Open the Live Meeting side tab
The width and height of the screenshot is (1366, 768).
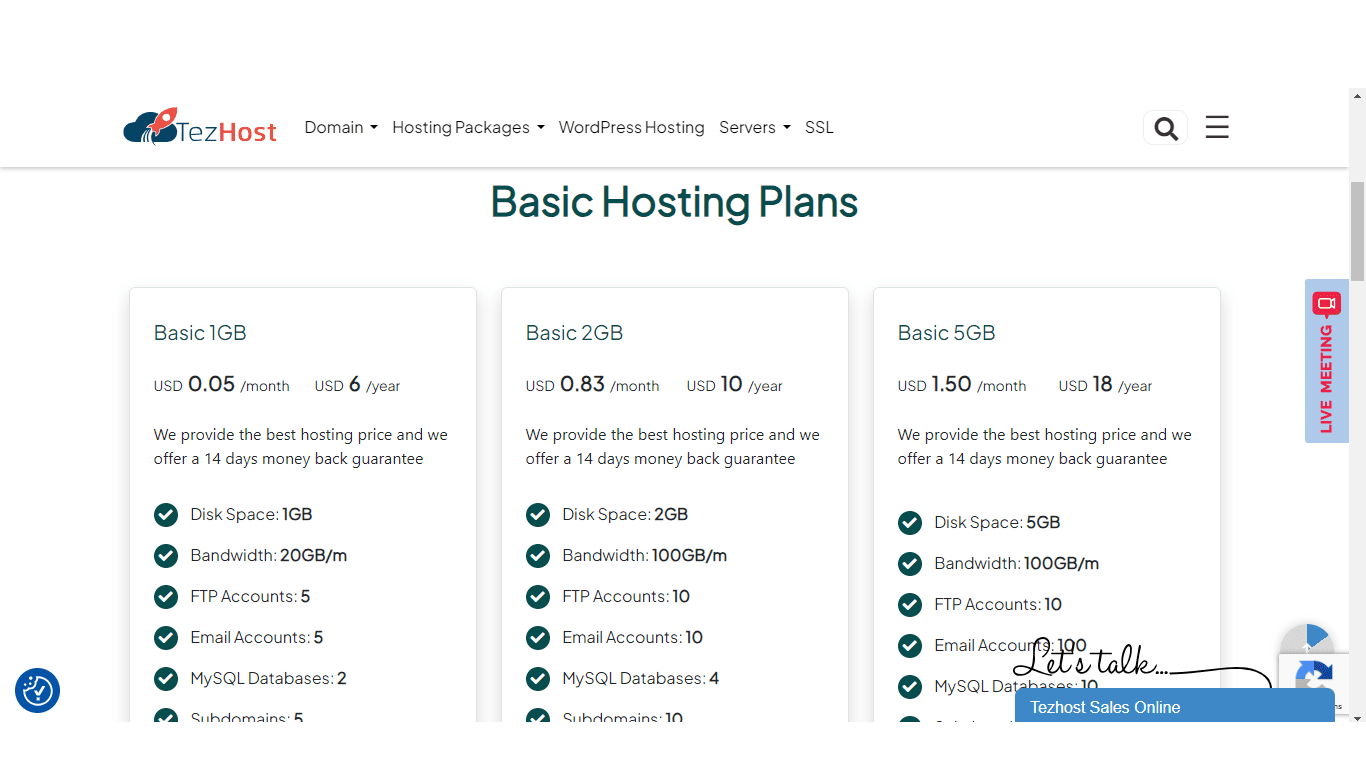(1326, 361)
